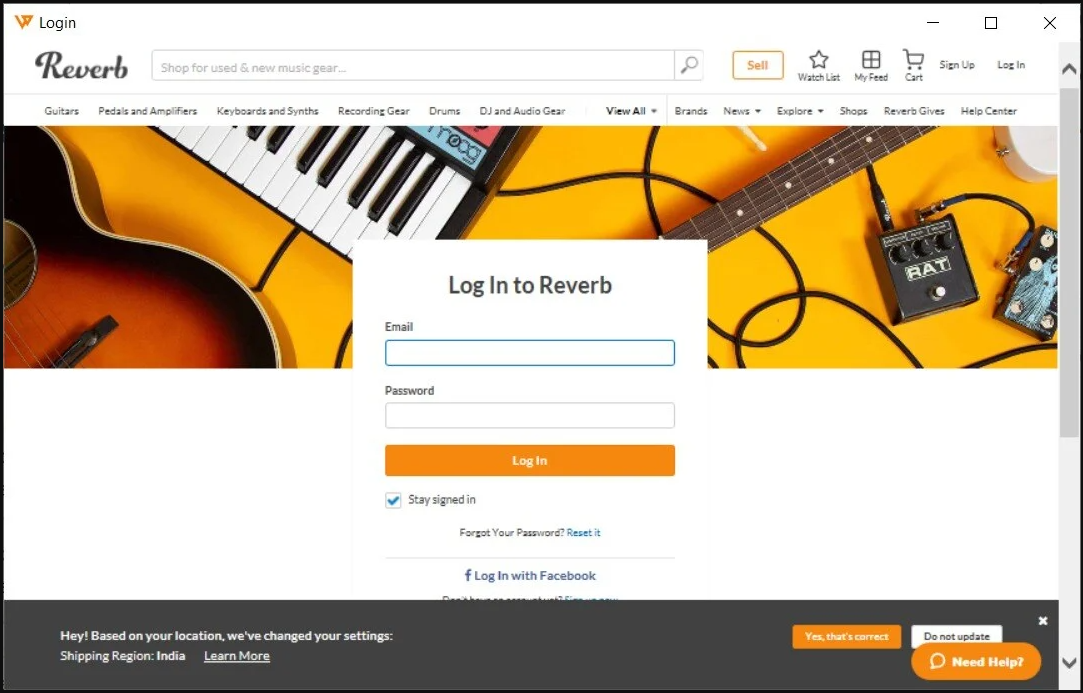Open the Guitars category
Image resolution: width=1083 pixels, height=693 pixels.
point(61,111)
